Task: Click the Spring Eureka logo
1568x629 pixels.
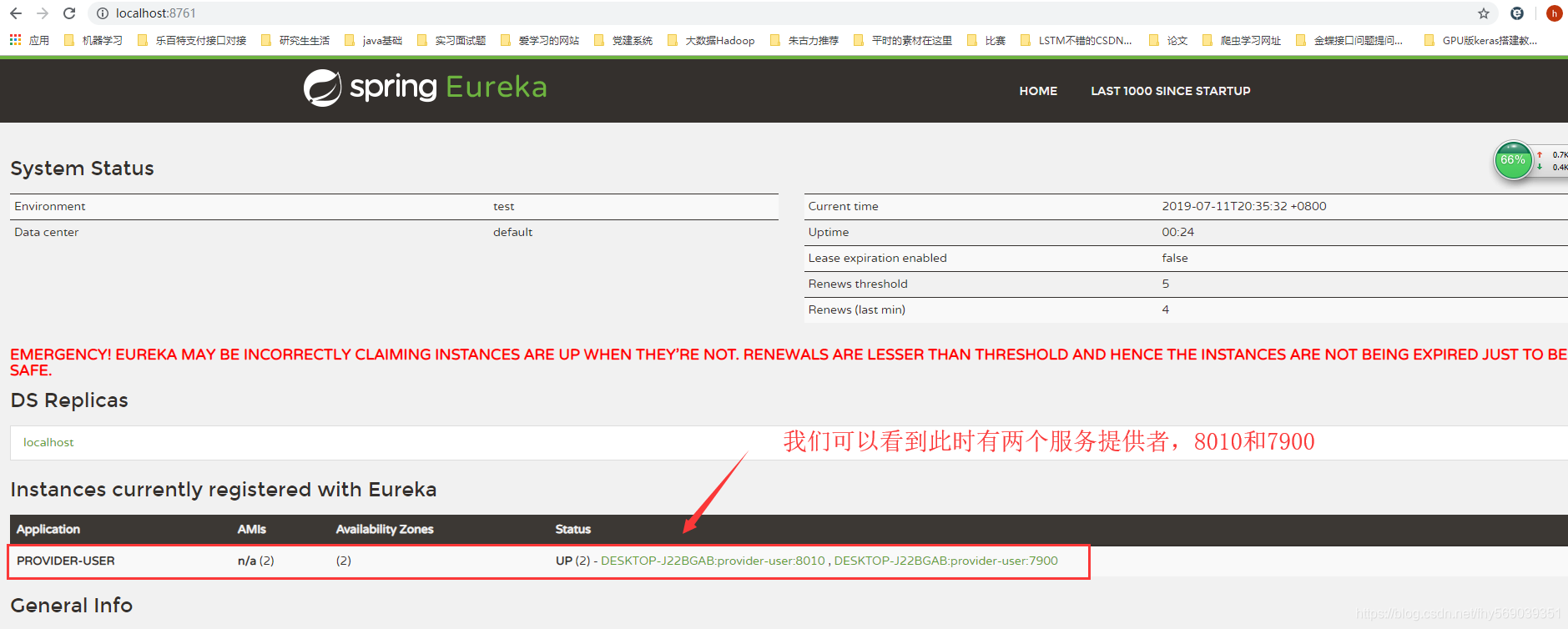Action: point(425,88)
